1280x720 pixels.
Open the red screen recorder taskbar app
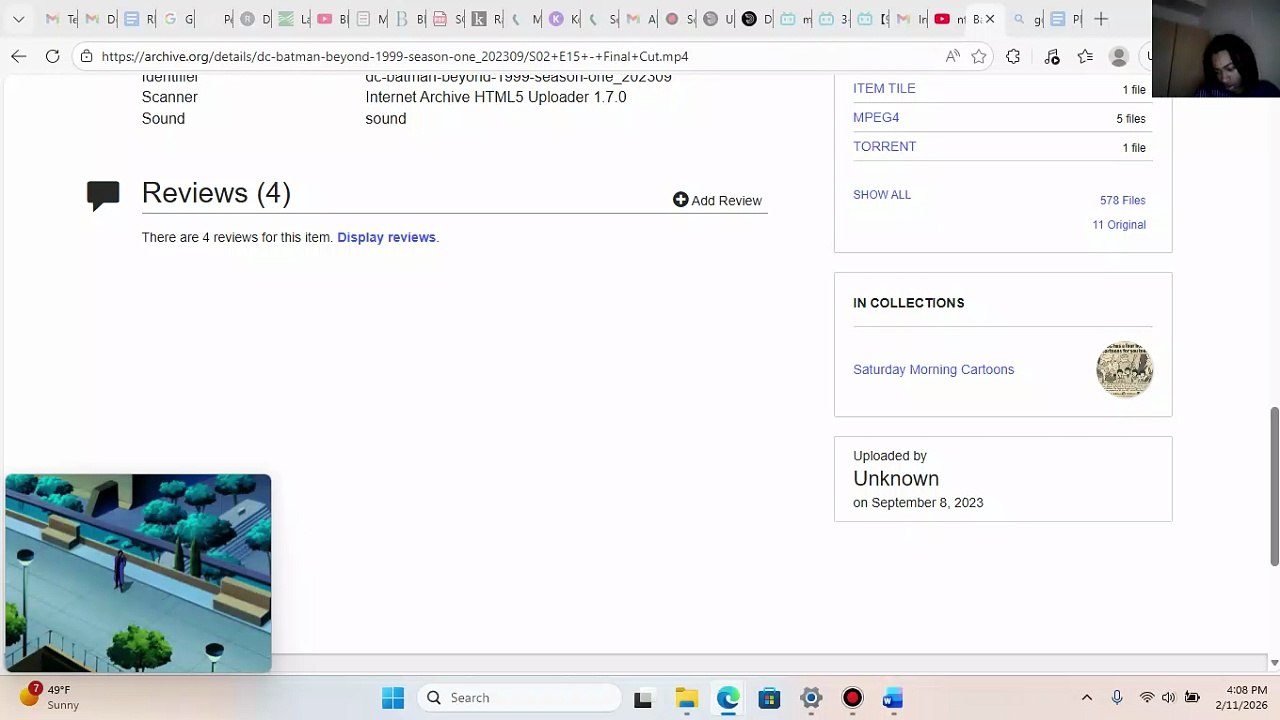(852, 698)
